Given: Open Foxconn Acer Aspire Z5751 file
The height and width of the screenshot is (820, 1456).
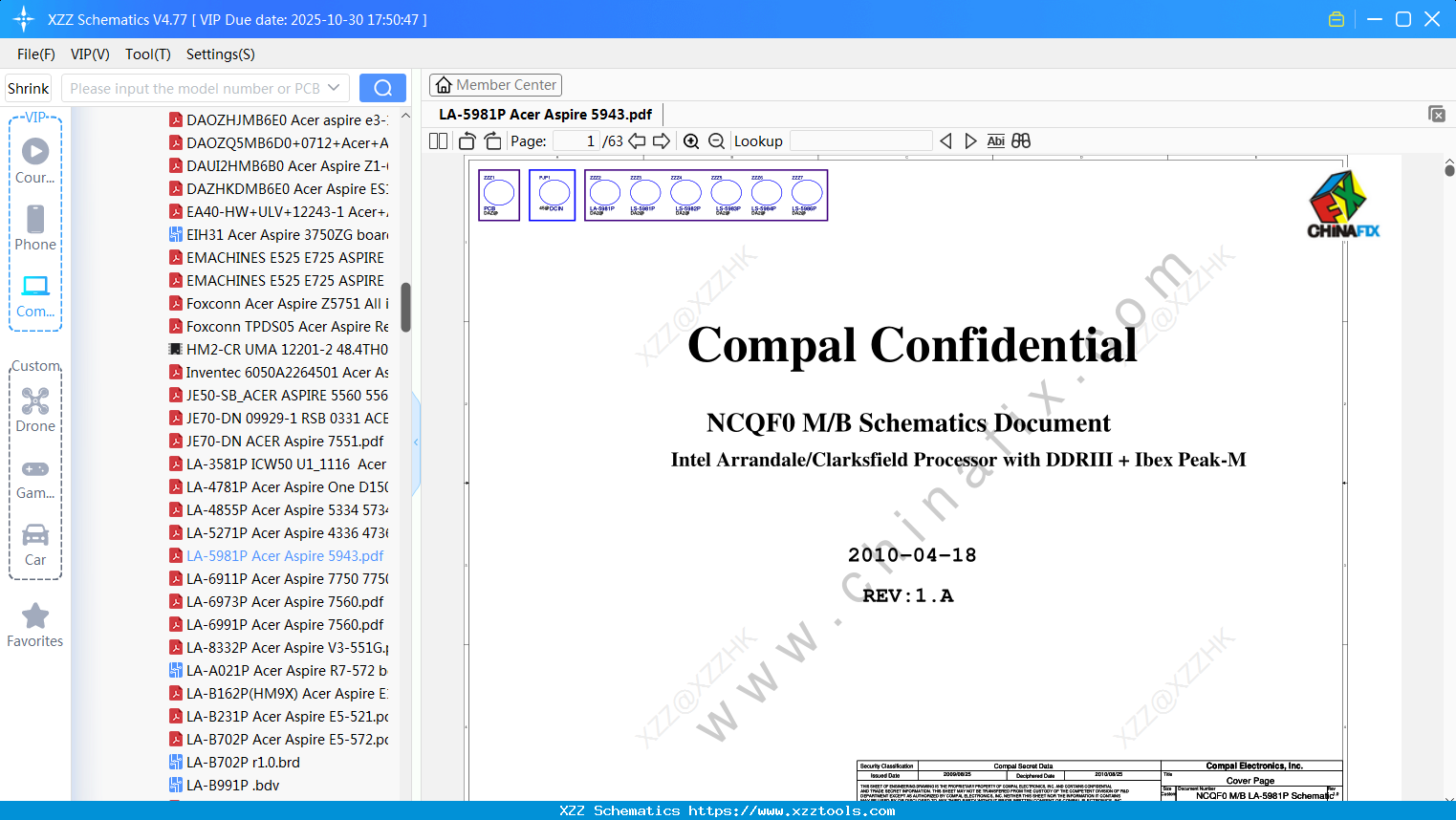Looking at the screenshot, I should (x=278, y=304).
